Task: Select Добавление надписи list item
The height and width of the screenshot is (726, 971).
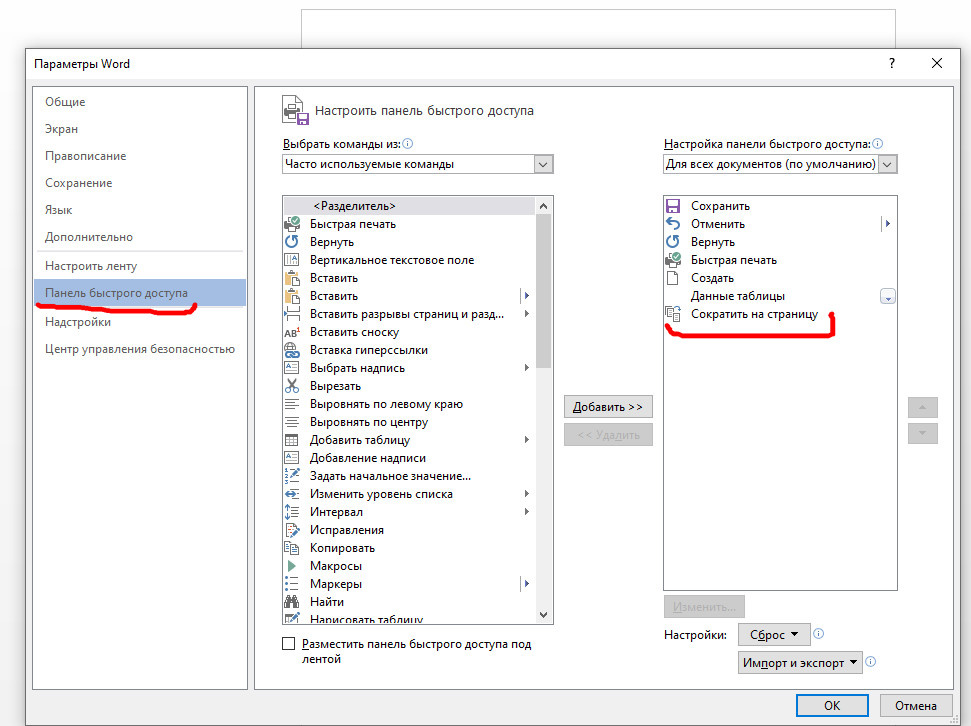Action: (409, 458)
